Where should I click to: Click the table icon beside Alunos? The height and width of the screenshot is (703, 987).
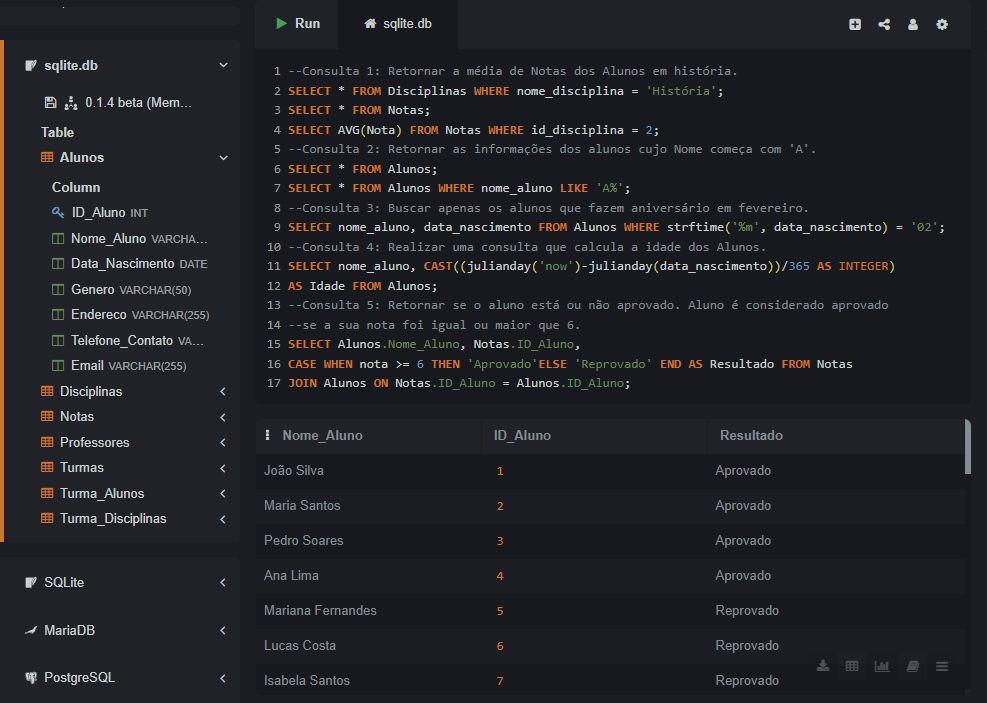pos(47,157)
